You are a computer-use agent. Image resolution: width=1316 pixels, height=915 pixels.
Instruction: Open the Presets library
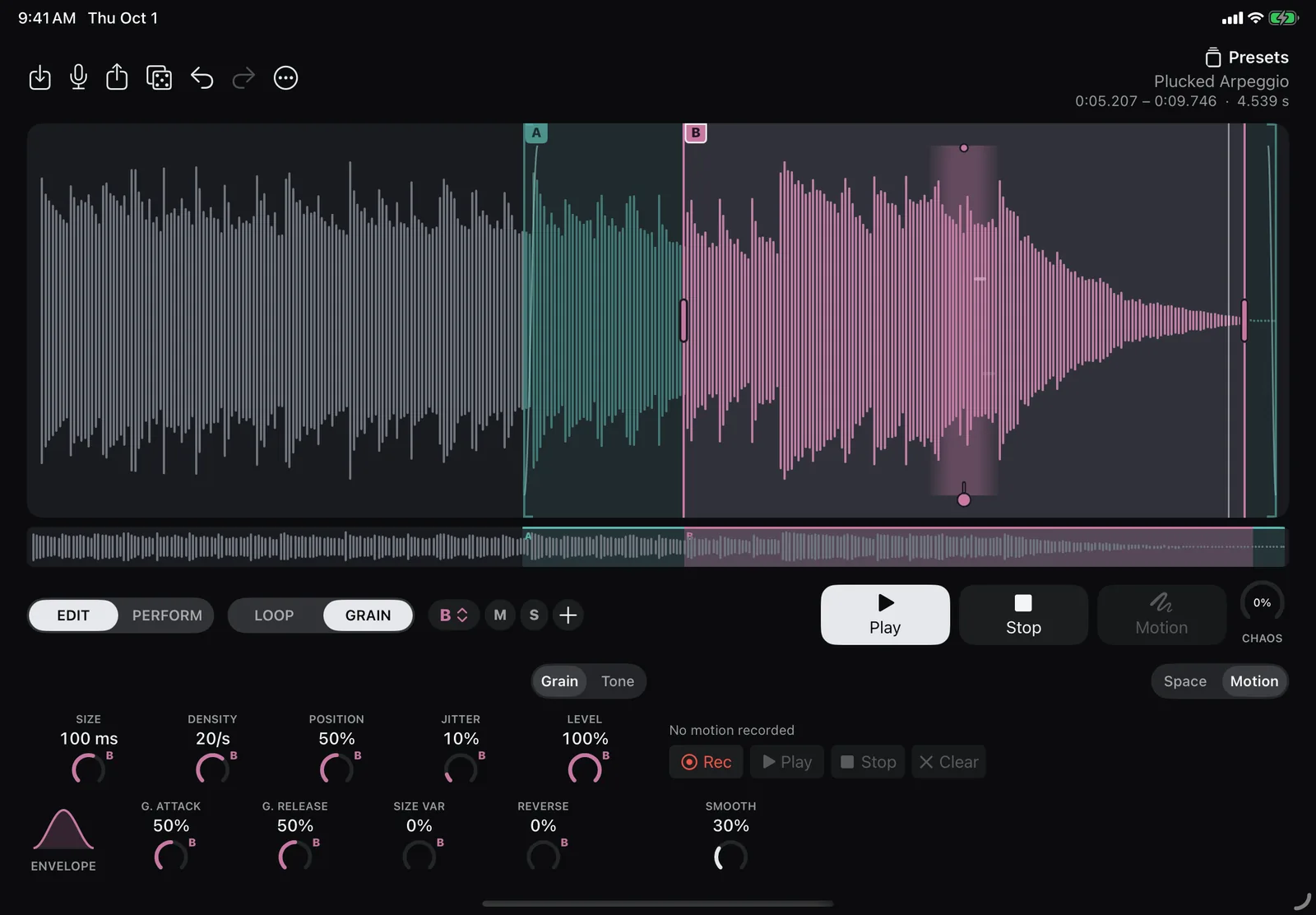[x=1247, y=58]
